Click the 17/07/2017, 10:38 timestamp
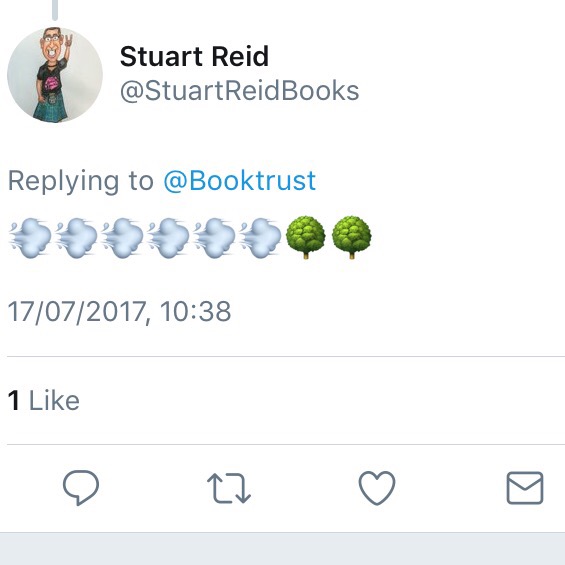Image resolution: width=565 pixels, height=565 pixels. click(119, 312)
